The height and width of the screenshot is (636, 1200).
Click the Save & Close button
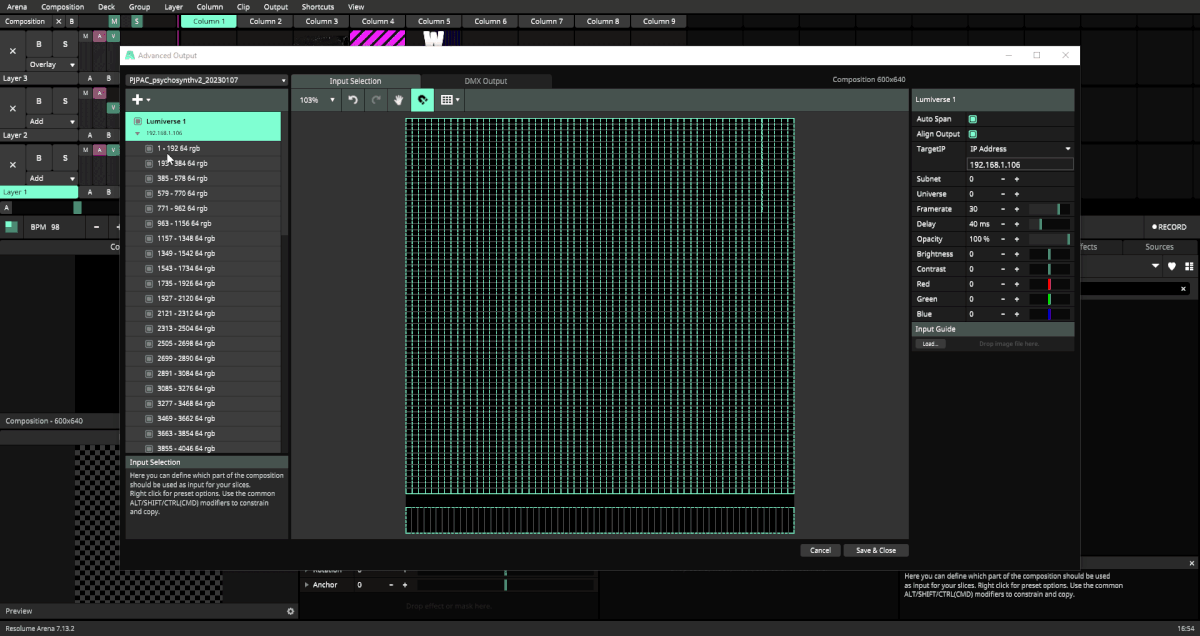(876, 550)
